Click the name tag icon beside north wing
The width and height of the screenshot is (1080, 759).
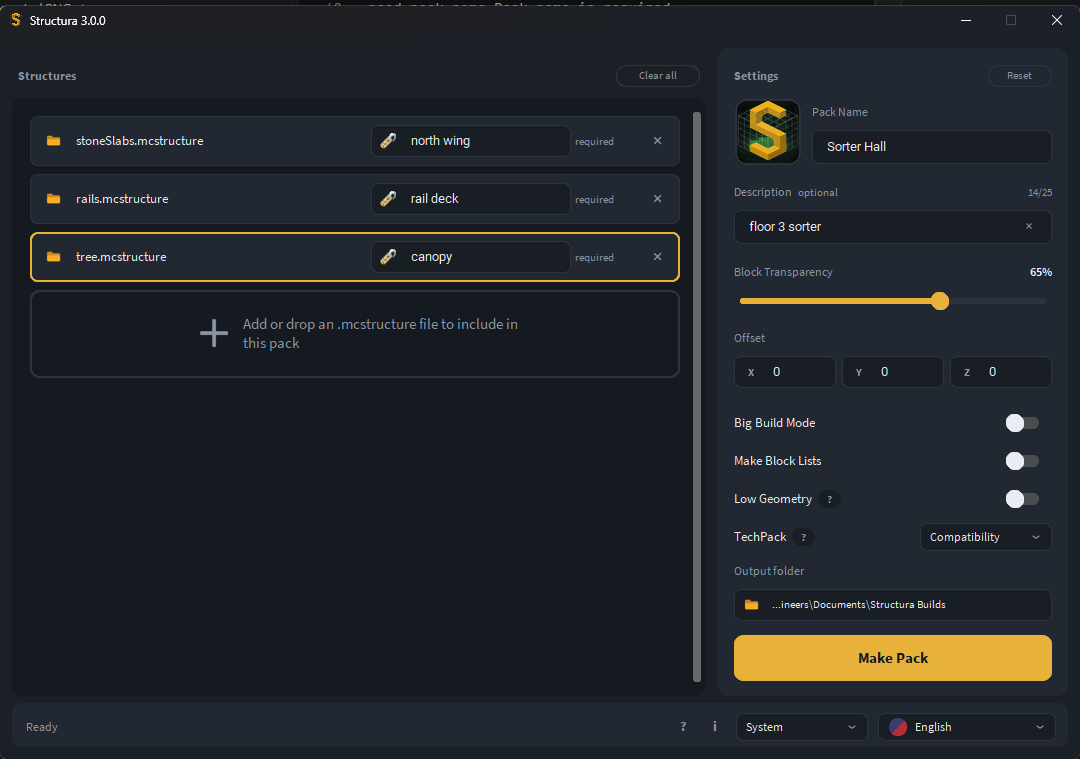point(388,141)
